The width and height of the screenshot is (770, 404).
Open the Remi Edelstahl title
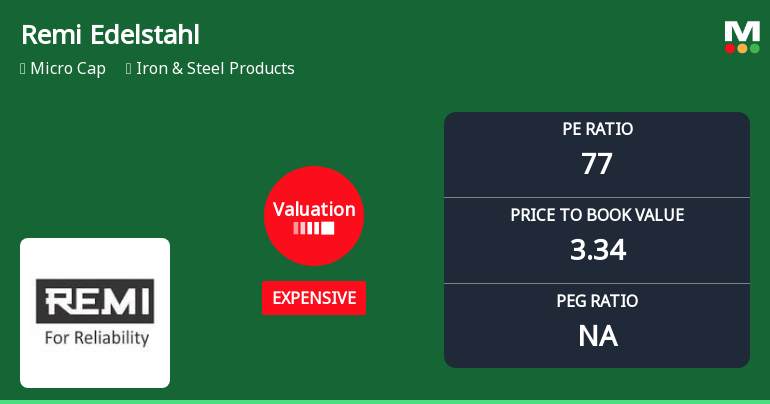(110, 35)
